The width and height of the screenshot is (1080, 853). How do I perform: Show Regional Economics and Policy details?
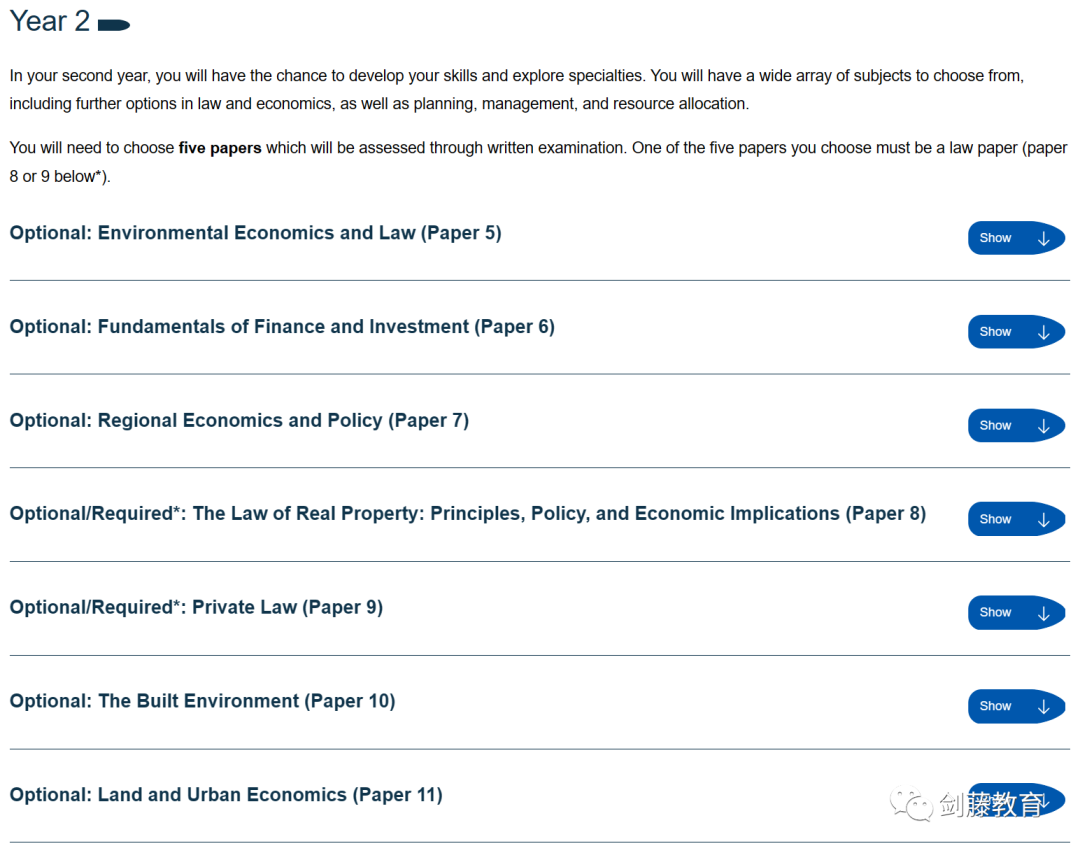tap(1016, 425)
